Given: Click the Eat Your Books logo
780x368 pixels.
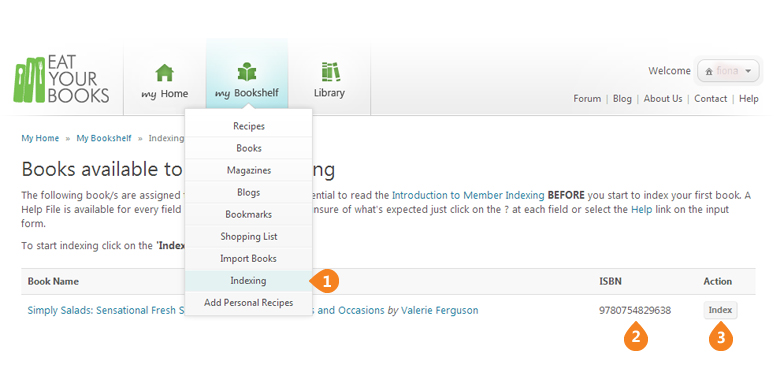Looking at the screenshot, I should tap(61, 79).
